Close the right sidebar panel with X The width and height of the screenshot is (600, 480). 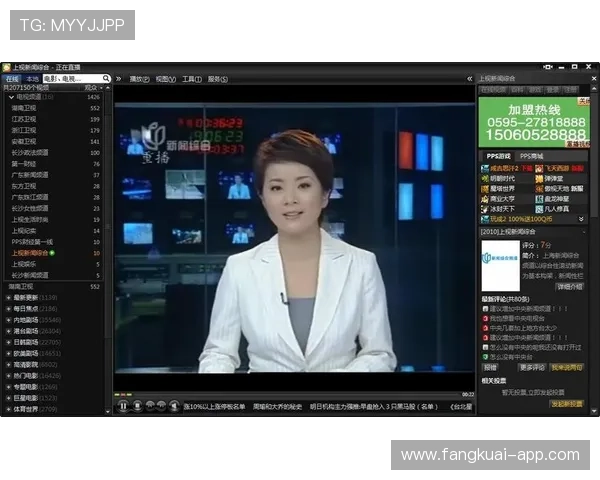point(594,78)
